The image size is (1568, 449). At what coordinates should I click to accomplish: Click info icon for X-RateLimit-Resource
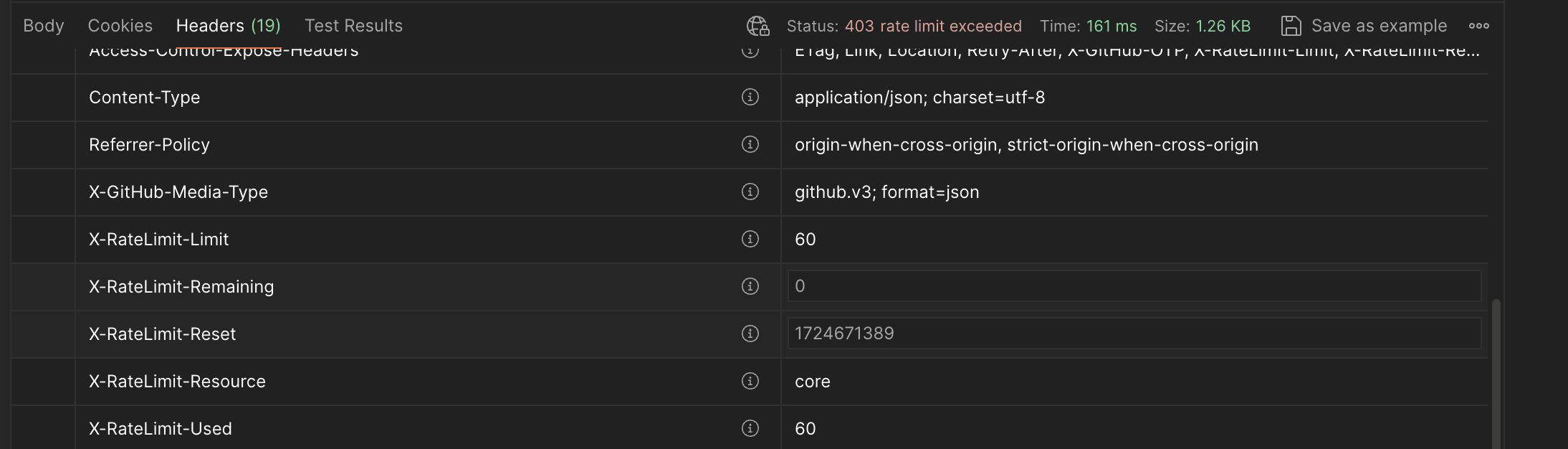pyautogui.click(x=750, y=381)
